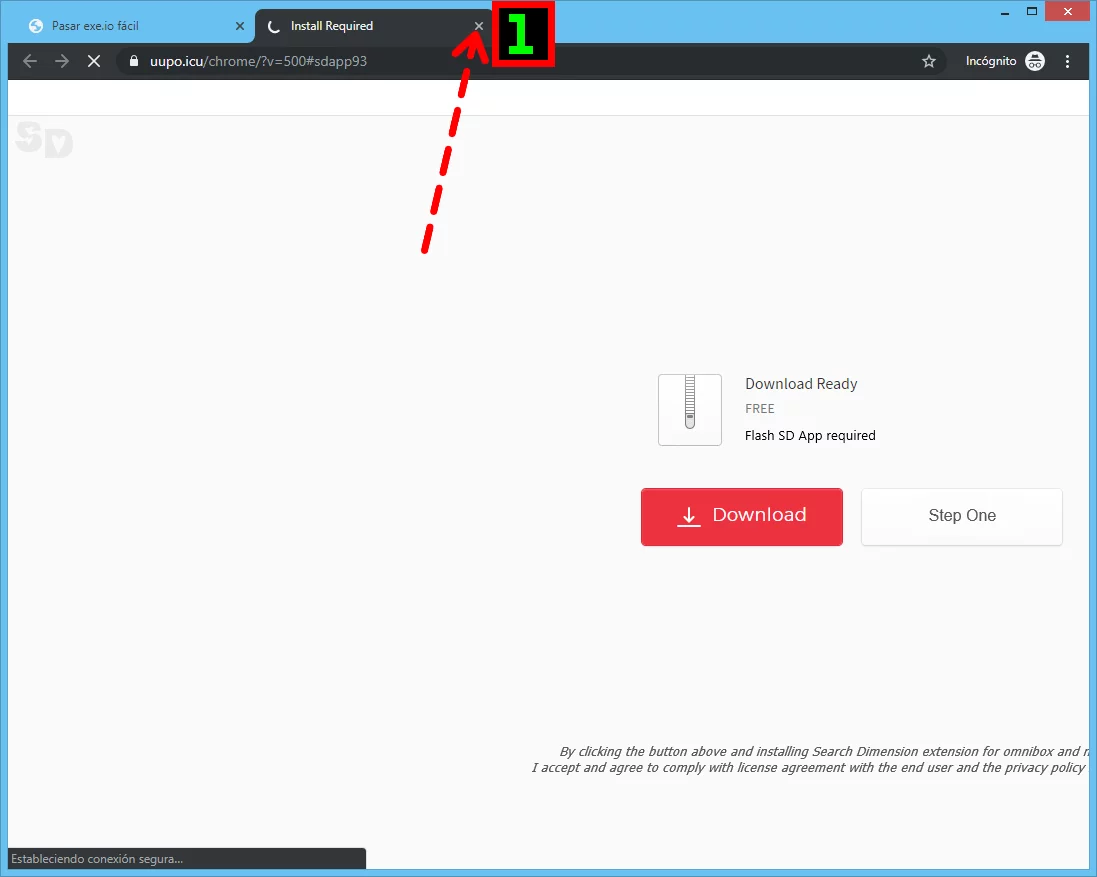The image size is (1097, 877).
Task: Close the browser window
Action: tap(1067, 12)
